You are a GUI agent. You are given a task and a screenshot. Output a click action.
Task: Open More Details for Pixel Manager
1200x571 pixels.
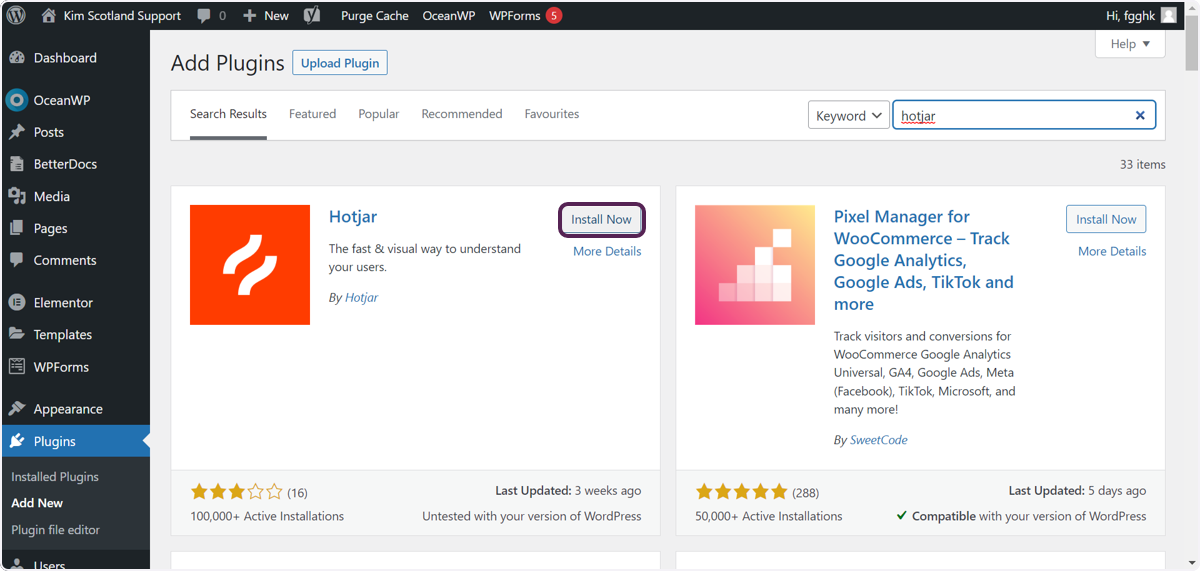pos(1112,251)
